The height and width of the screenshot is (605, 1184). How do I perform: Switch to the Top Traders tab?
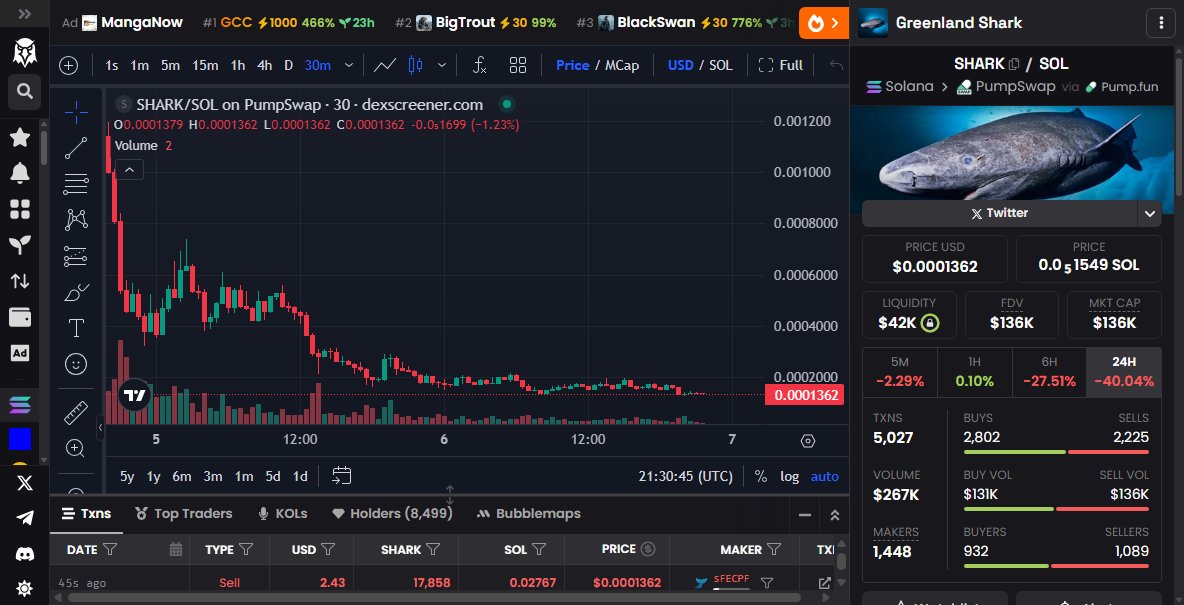[x=183, y=514]
